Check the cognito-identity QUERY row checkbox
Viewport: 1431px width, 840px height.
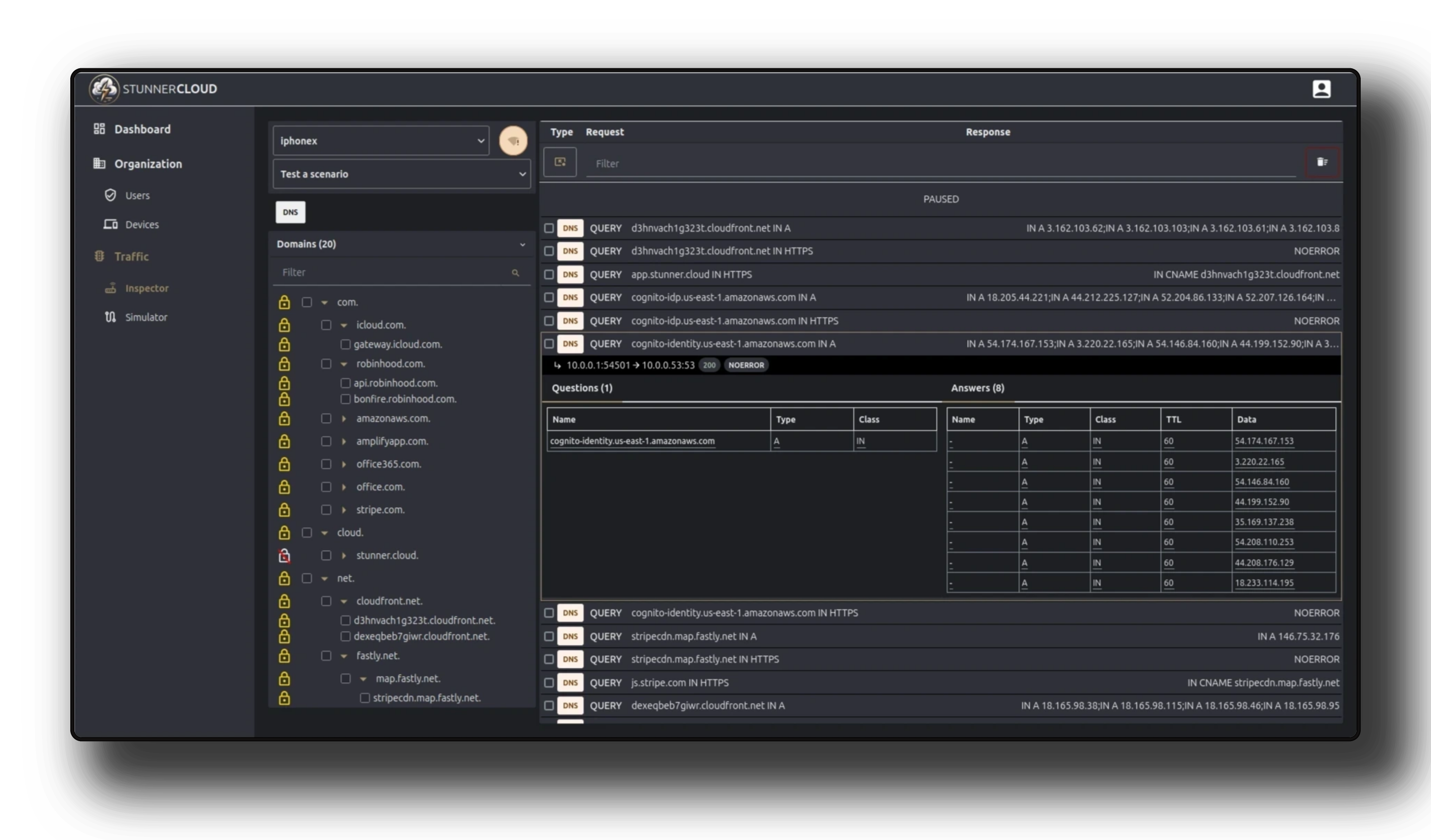coord(548,343)
